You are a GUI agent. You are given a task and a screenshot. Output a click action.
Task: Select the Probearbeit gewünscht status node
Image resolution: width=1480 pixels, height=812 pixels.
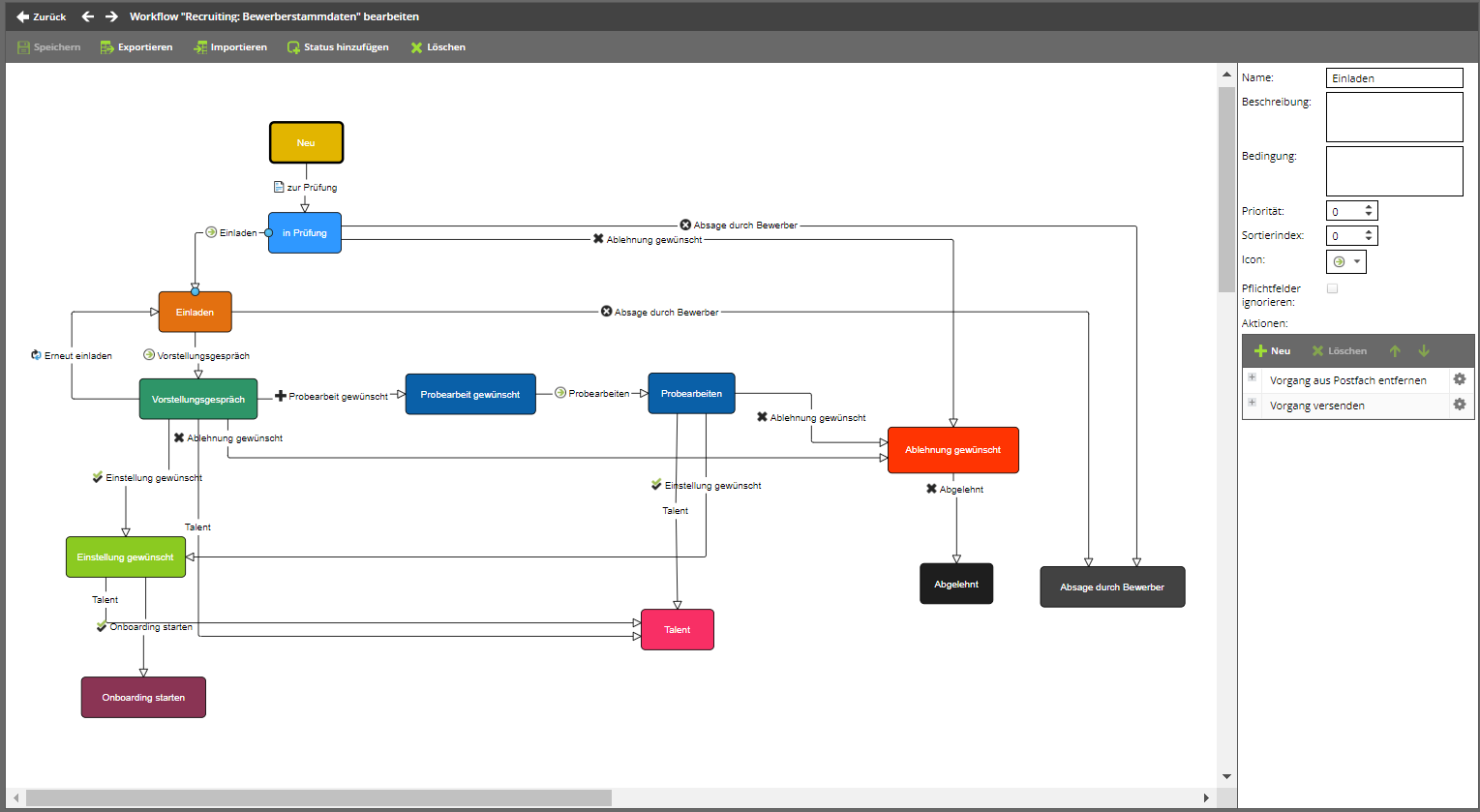click(470, 394)
